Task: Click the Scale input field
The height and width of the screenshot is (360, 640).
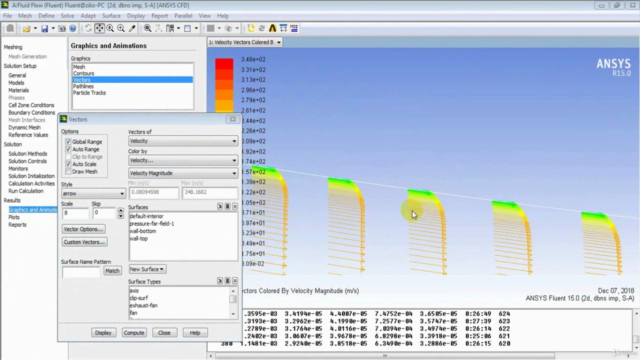Action: point(75,213)
